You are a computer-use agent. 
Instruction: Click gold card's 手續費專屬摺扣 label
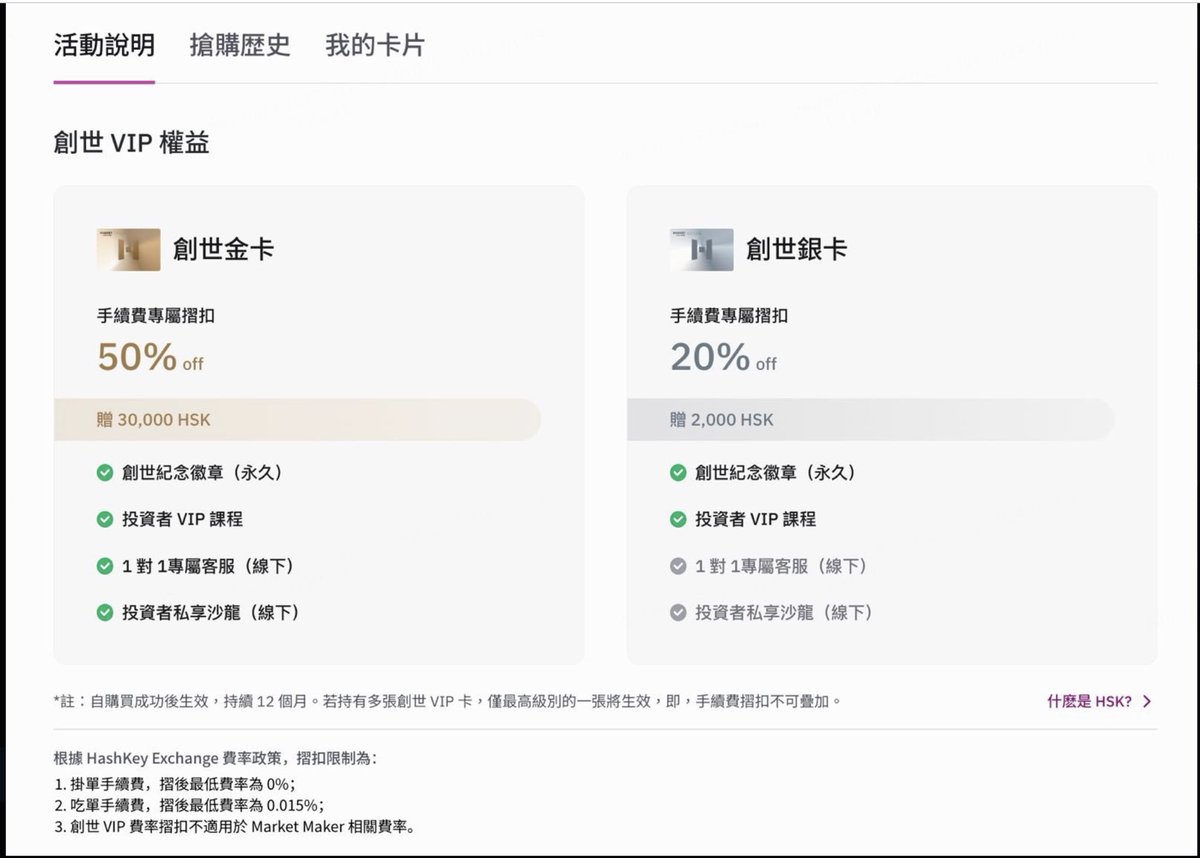click(x=155, y=316)
